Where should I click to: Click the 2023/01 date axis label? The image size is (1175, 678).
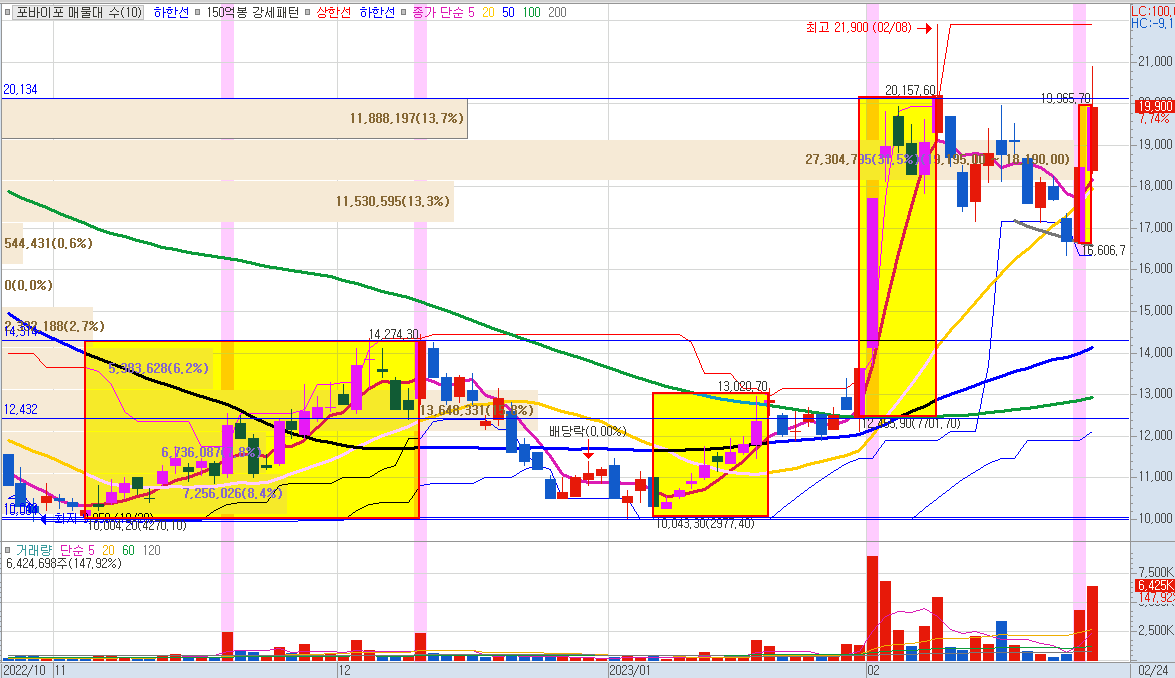tap(630, 670)
